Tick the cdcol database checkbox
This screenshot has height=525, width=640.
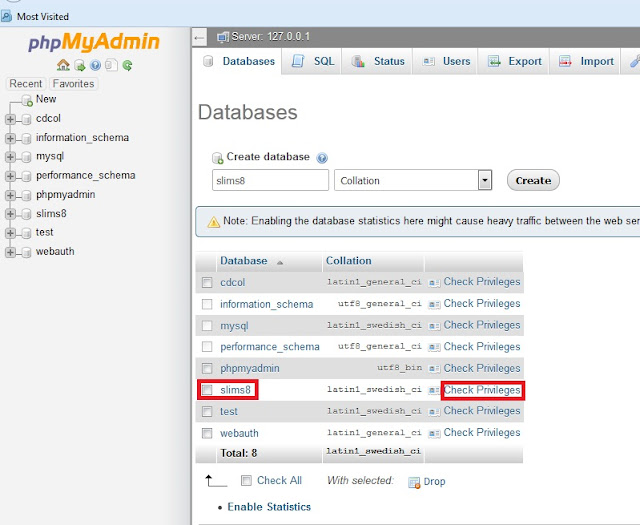pyautogui.click(x=207, y=283)
